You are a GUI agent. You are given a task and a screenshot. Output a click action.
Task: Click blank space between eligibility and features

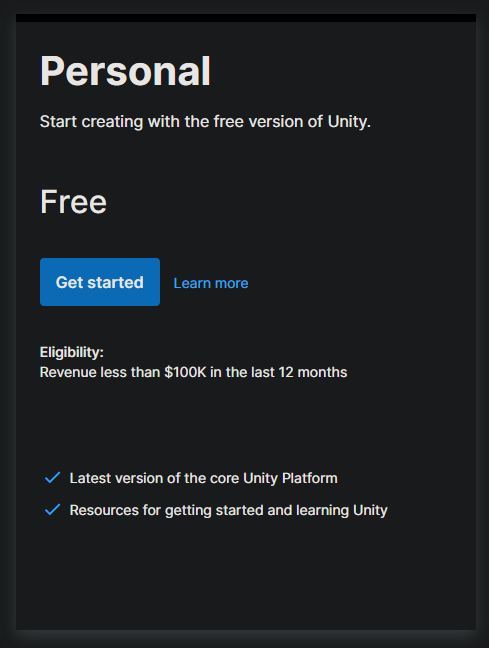pos(246,426)
